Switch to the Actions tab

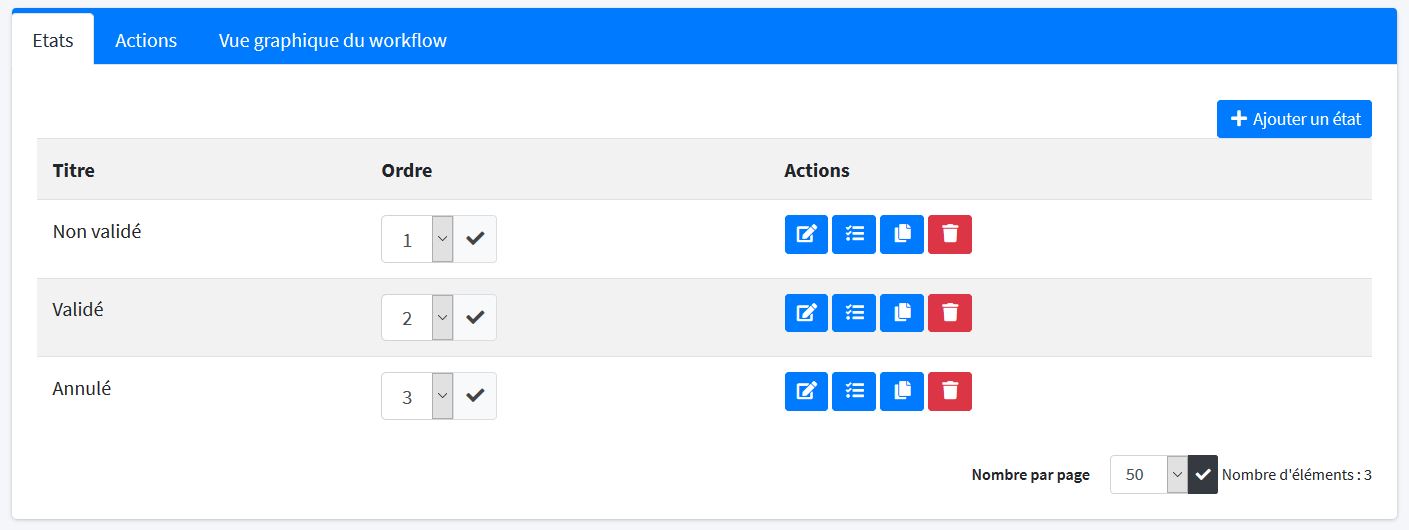tap(146, 41)
